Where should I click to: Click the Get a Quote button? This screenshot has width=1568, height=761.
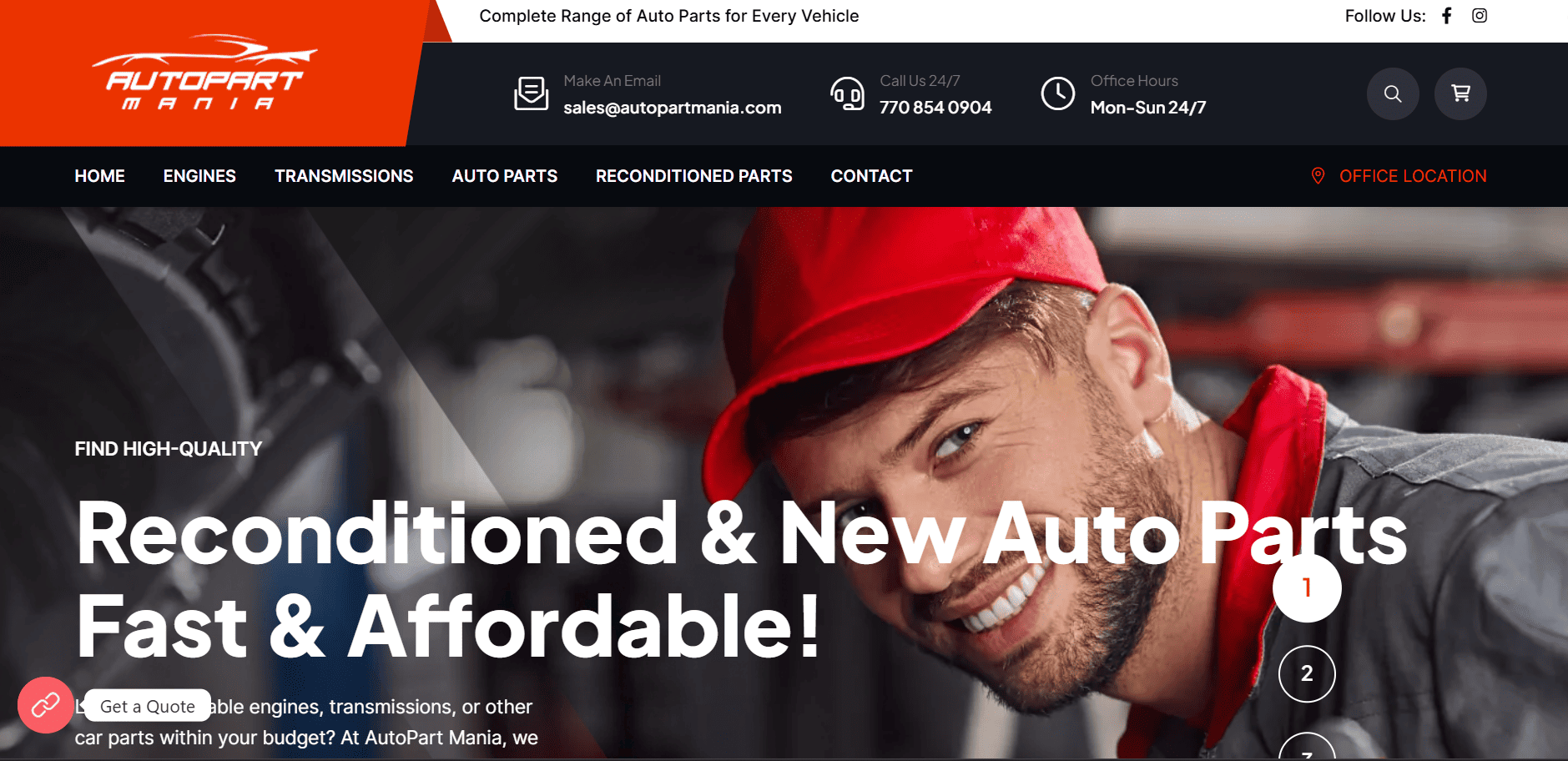point(148,706)
